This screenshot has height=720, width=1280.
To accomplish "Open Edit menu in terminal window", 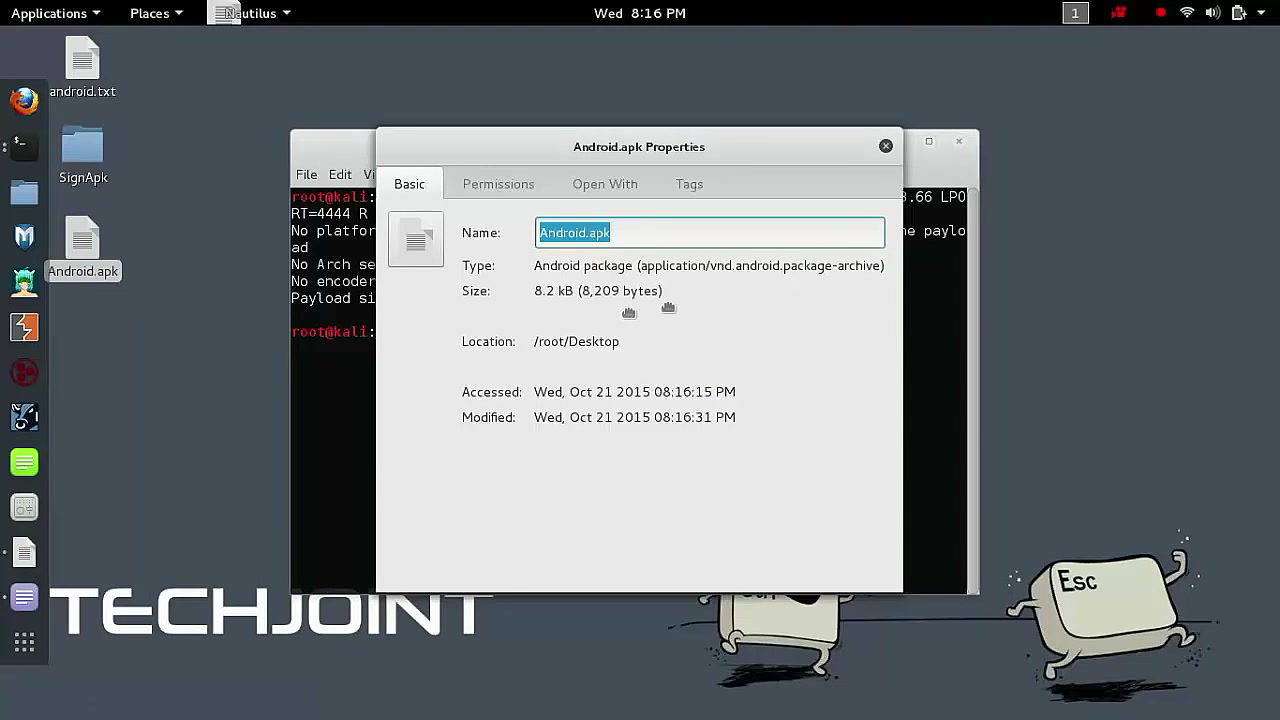I will (x=340, y=174).
